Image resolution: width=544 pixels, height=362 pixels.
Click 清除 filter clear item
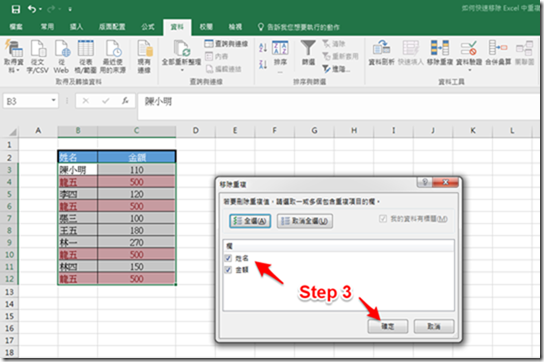334,44
